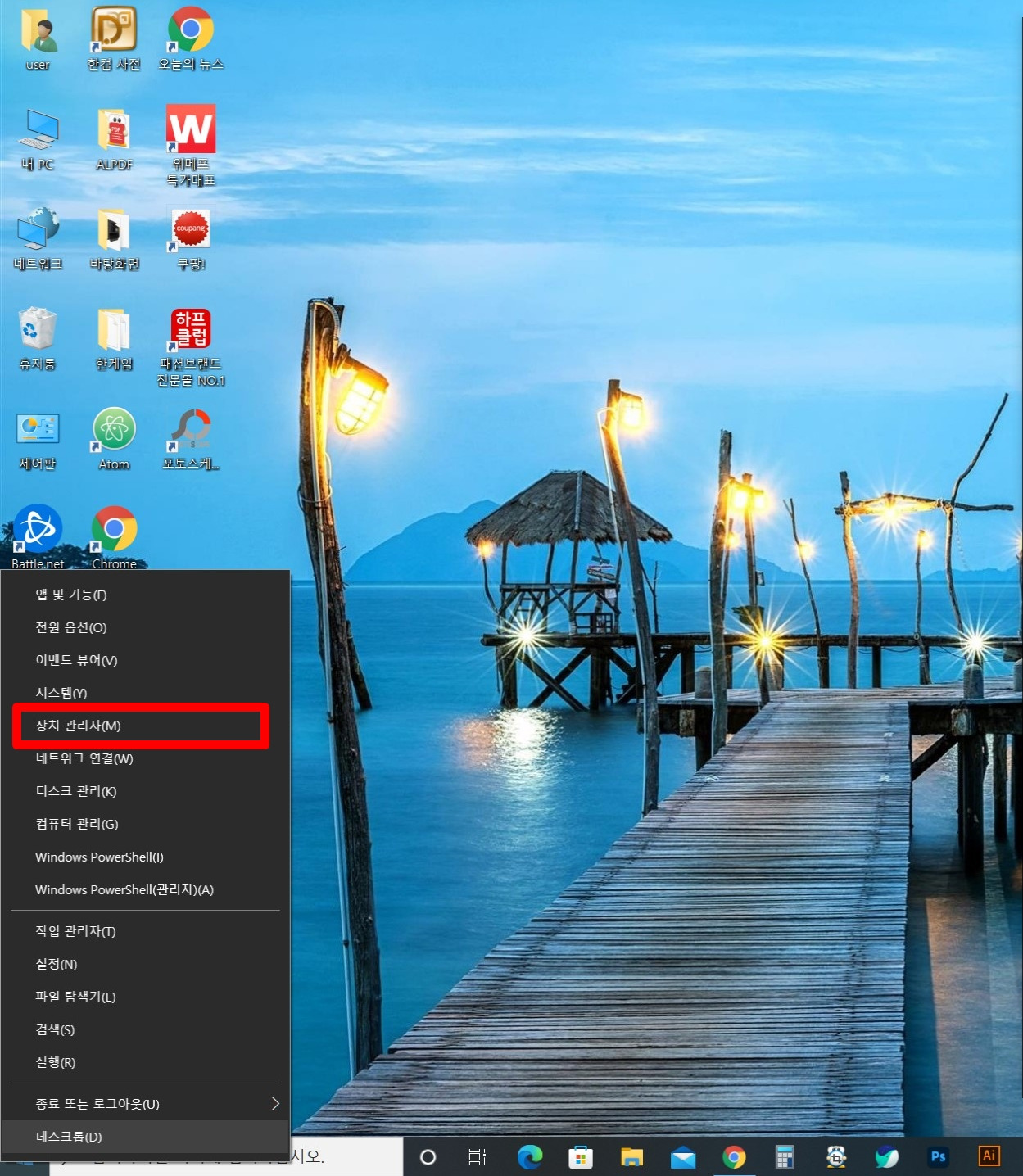Open the Battle.net desktop shortcut
The image size is (1023, 1176).
tap(38, 536)
